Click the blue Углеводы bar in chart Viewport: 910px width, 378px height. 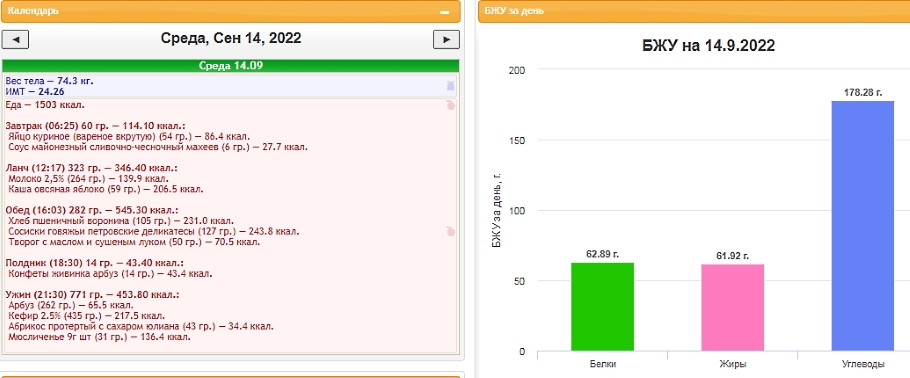[x=862, y=226]
